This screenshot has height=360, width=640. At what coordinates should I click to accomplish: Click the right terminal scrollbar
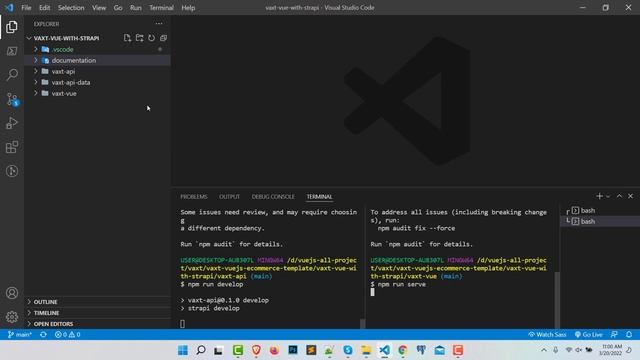tap(557, 299)
